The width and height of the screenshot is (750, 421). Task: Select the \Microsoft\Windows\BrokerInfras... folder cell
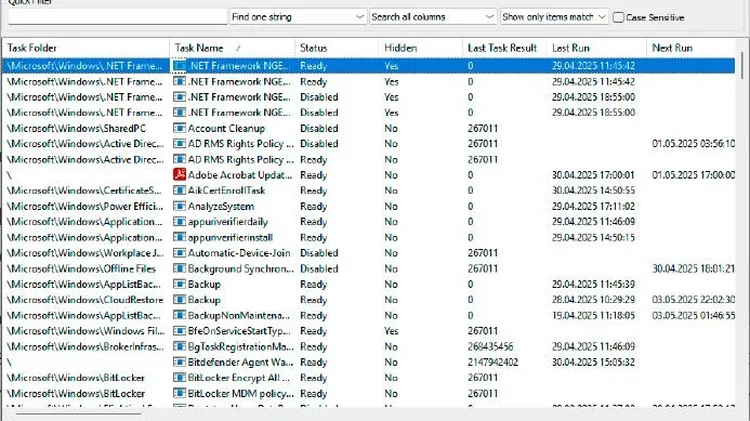(x=85, y=346)
